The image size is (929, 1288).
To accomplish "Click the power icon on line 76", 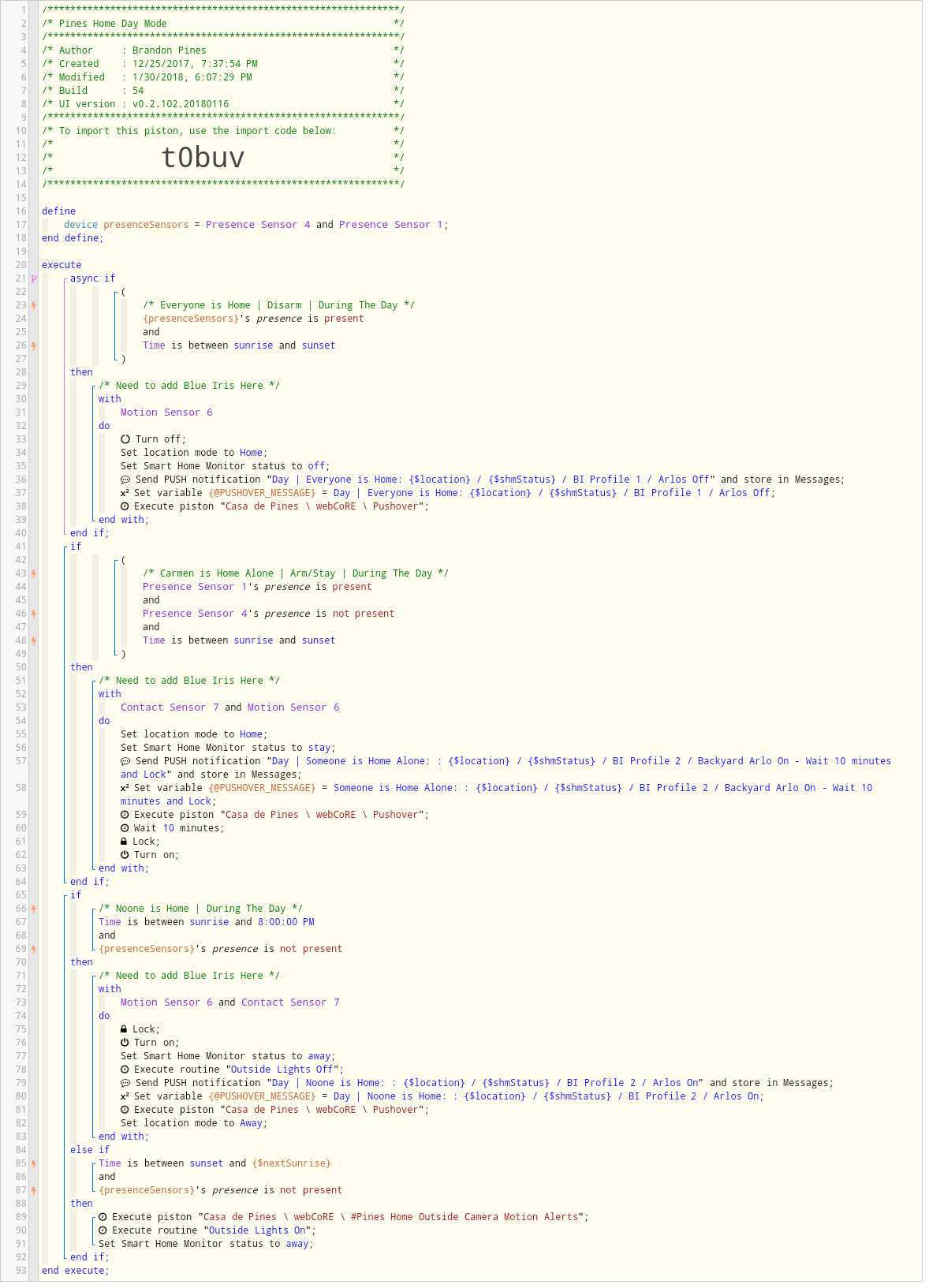I will (125, 1043).
